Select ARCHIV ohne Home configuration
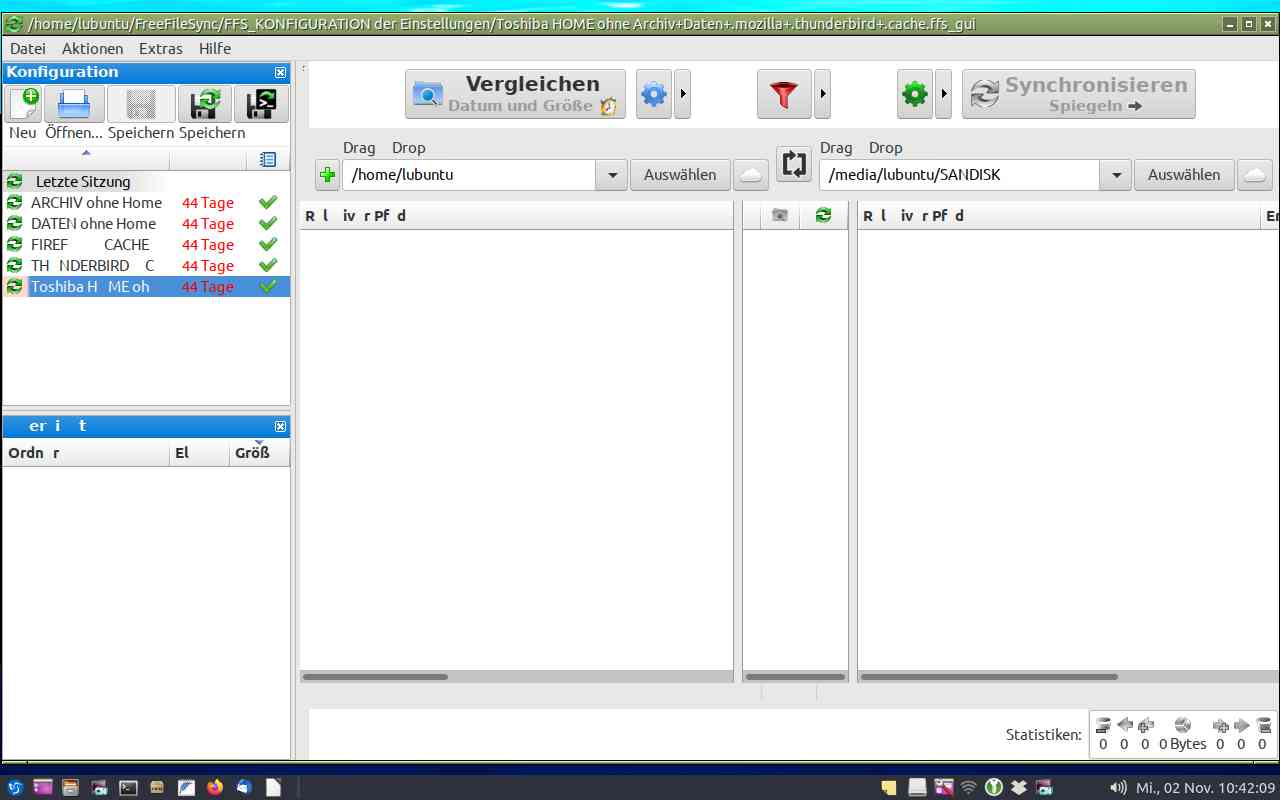The height and width of the screenshot is (800, 1280). pos(146,203)
